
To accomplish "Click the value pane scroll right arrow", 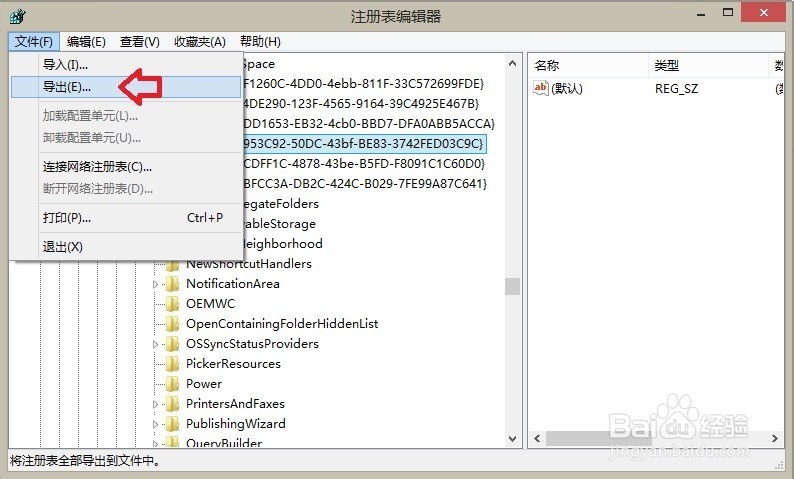I will [x=775, y=438].
